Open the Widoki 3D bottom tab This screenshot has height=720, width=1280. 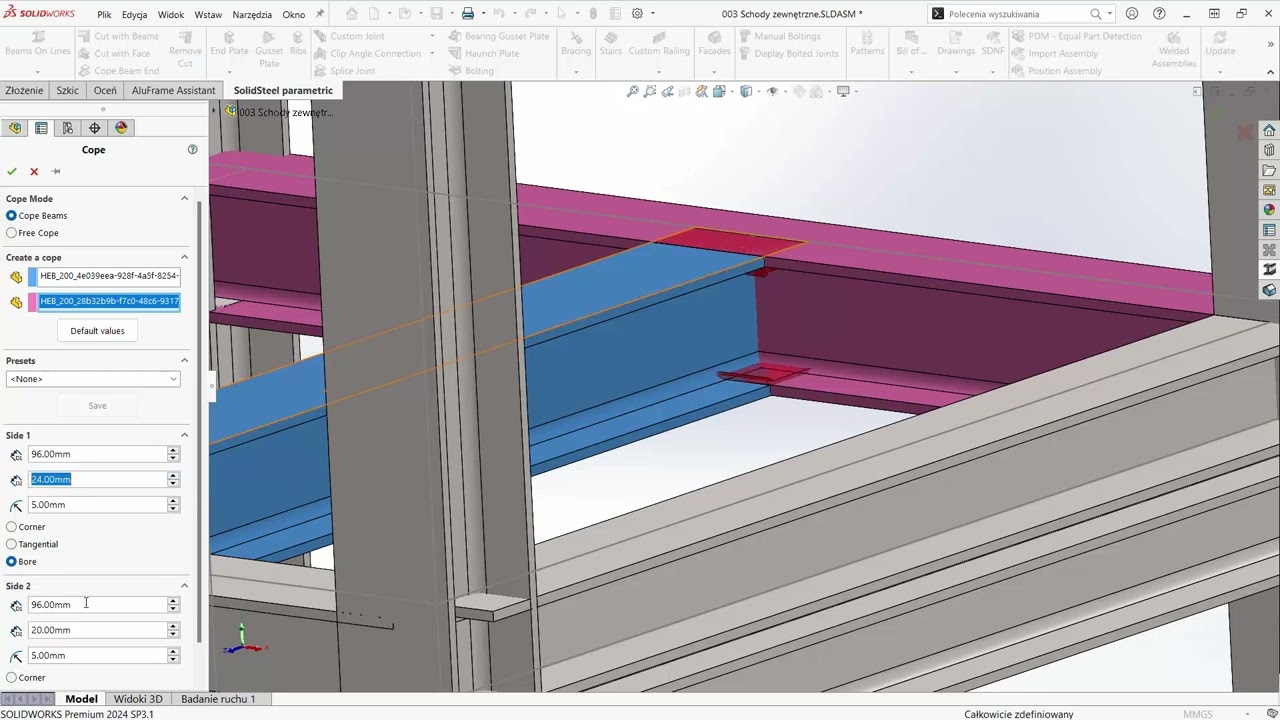(x=138, y=699)
